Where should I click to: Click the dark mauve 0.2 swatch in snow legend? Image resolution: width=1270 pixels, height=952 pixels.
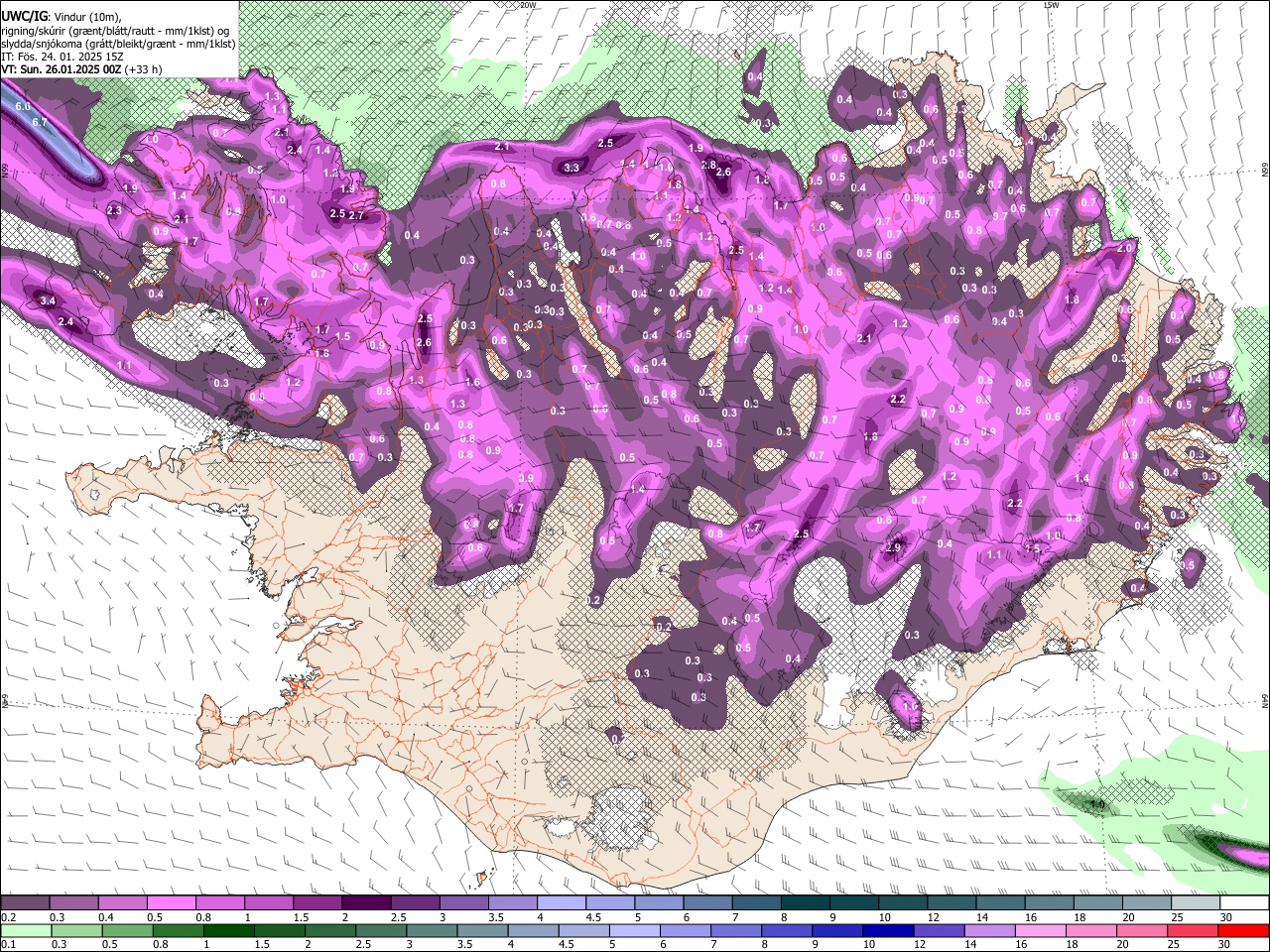[x=25, y=903]
